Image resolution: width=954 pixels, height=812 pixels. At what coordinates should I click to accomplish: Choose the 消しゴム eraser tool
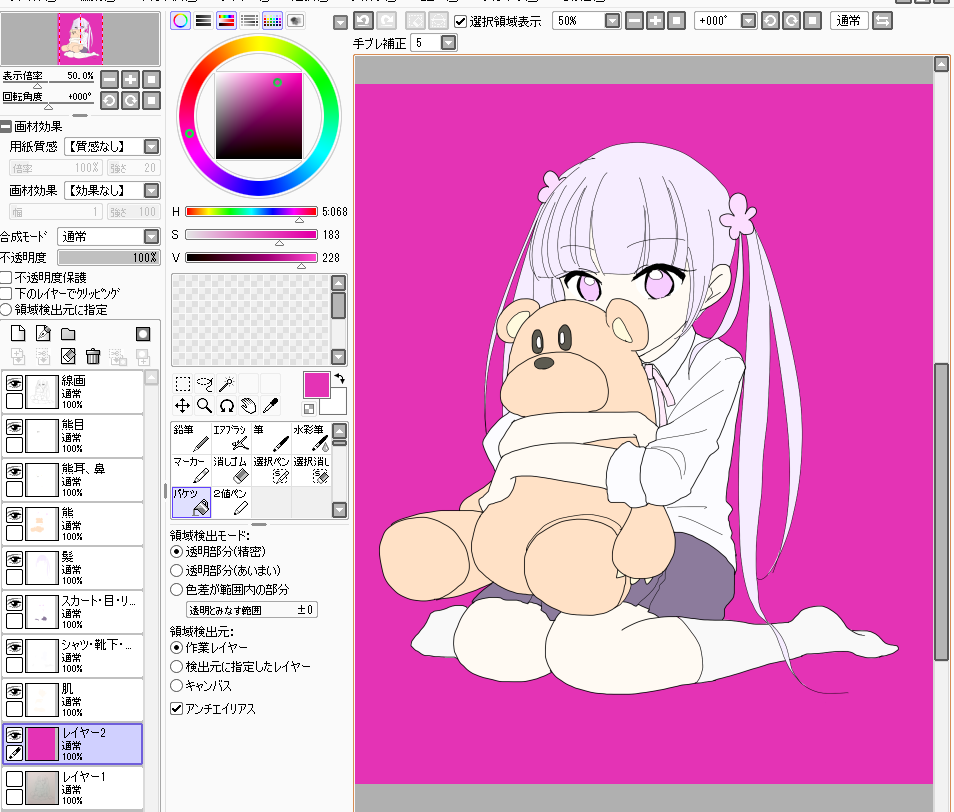click(231, 470)
